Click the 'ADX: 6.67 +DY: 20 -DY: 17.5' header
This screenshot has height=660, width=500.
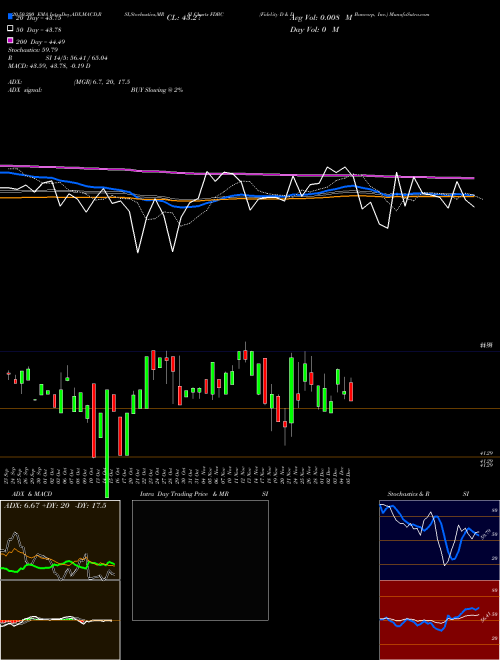click(x=55, y=506)
